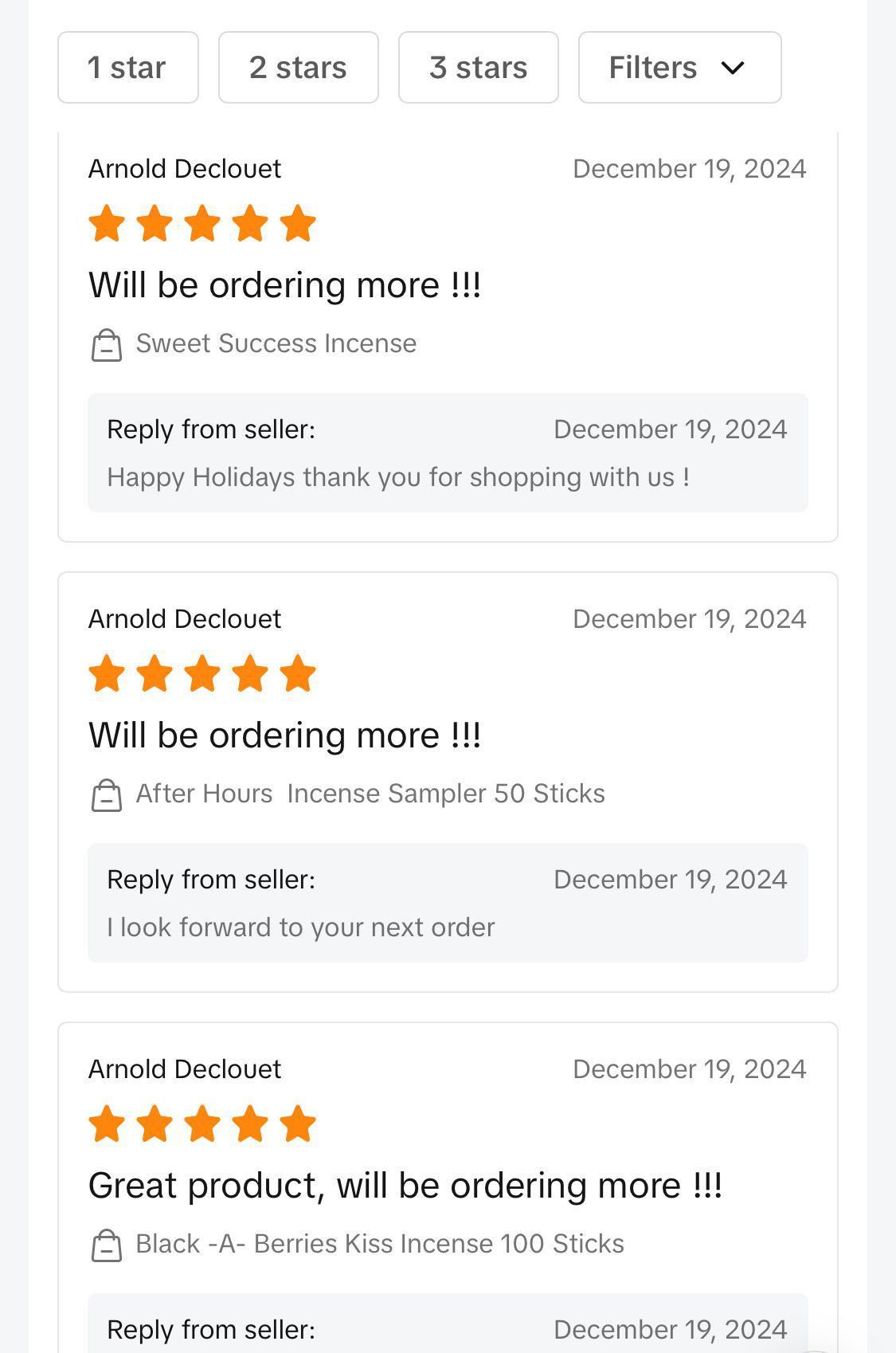896x1353 pixels.
Task: Click the first review's five-star rating
Action: coord(202,223)
